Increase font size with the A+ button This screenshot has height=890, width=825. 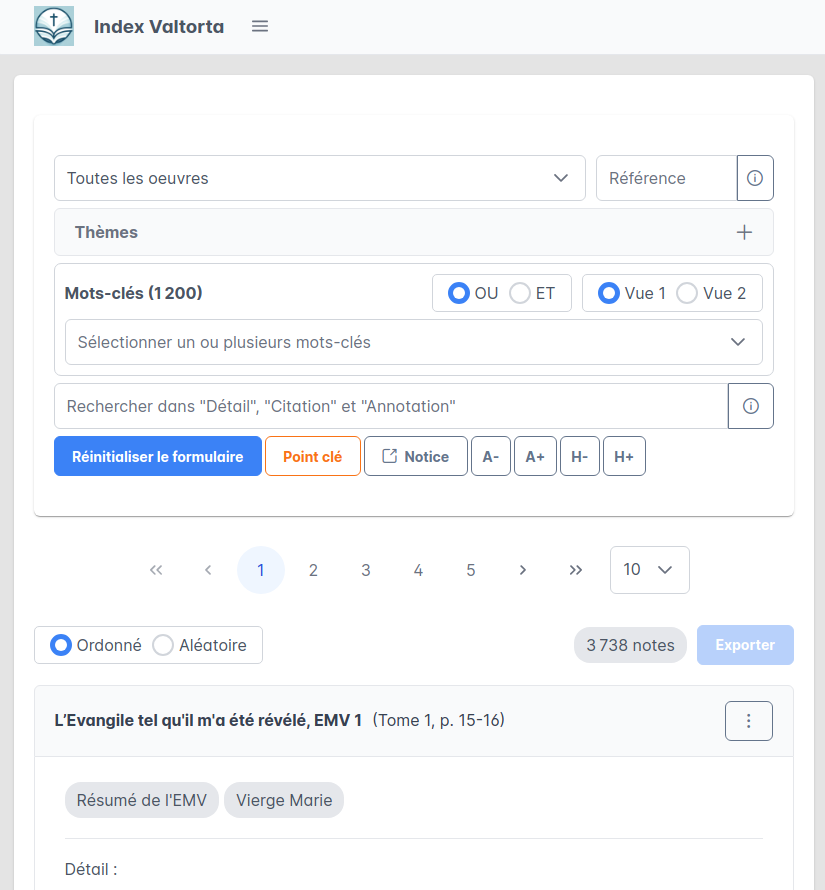coord(535,456)
